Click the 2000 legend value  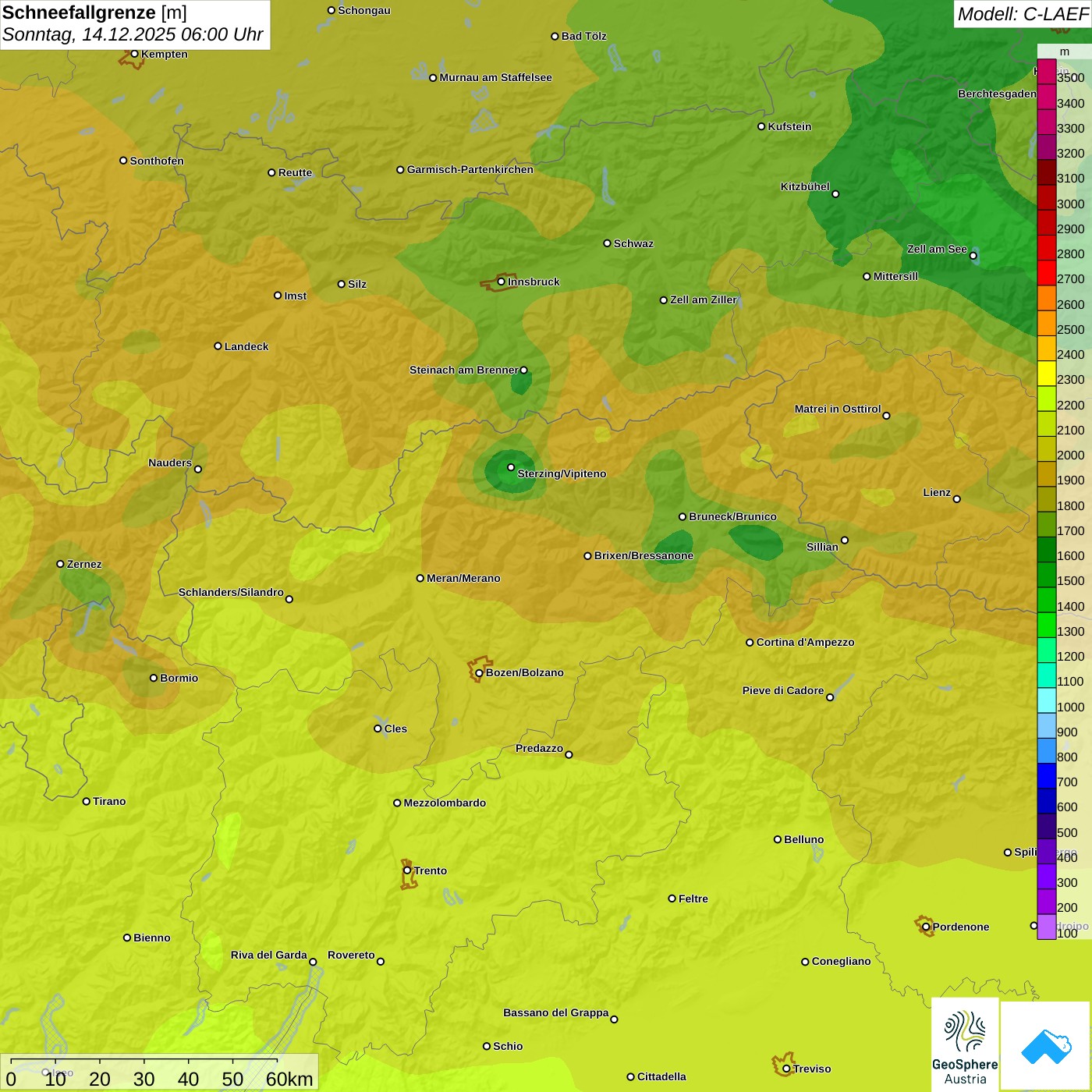(x=1070, y=455)
